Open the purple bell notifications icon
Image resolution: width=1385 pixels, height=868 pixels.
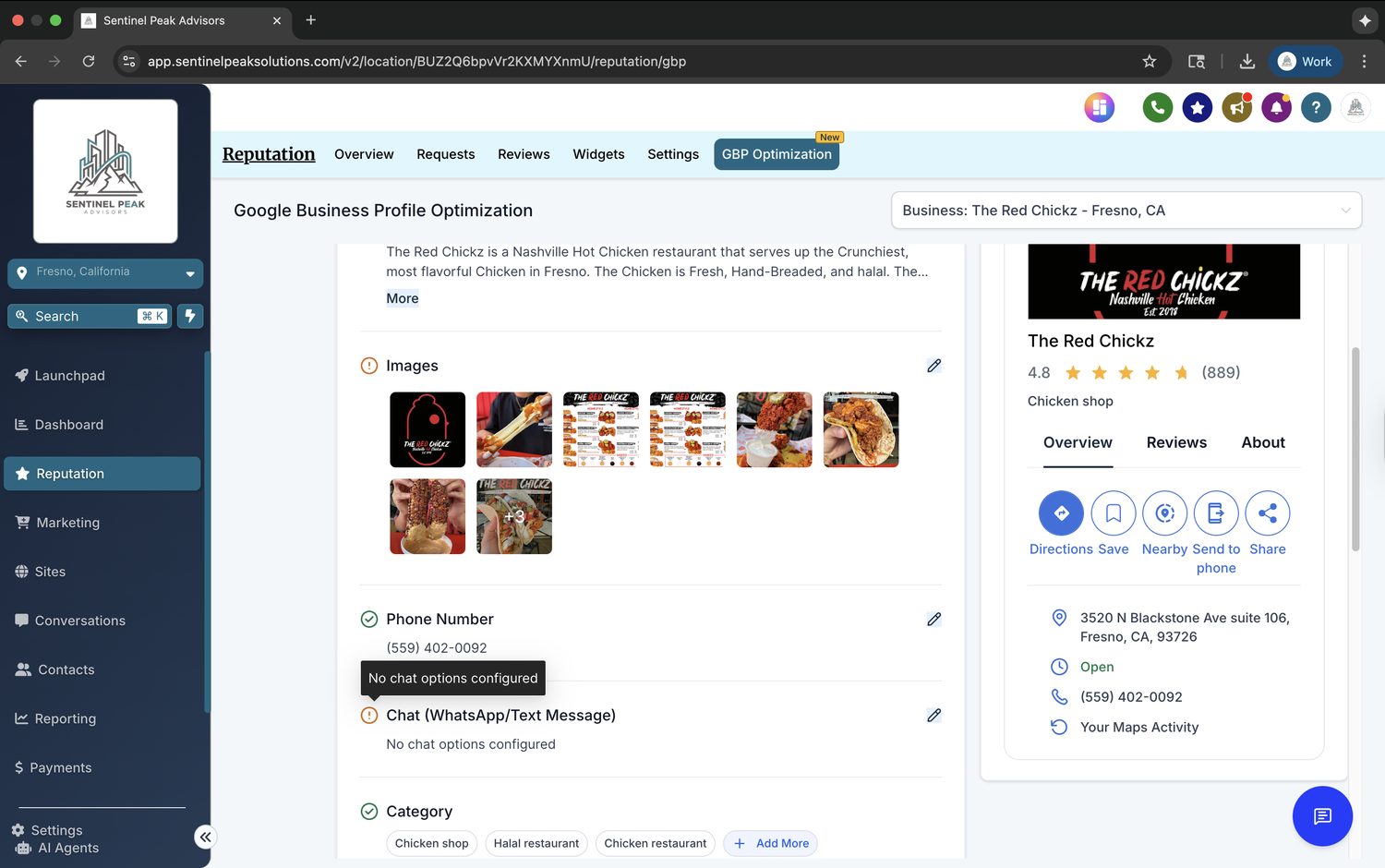point(1276,108)
